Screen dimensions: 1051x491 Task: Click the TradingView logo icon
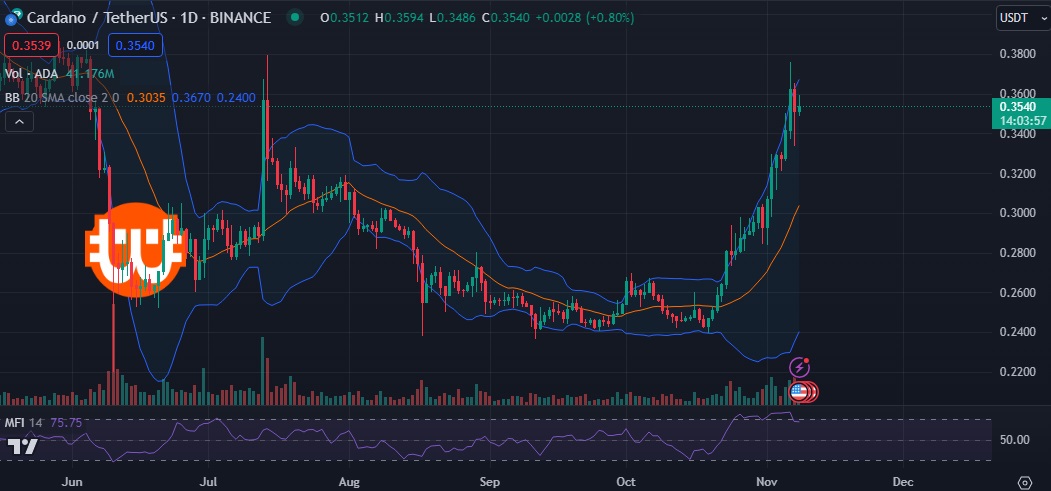tap(23, 447)
